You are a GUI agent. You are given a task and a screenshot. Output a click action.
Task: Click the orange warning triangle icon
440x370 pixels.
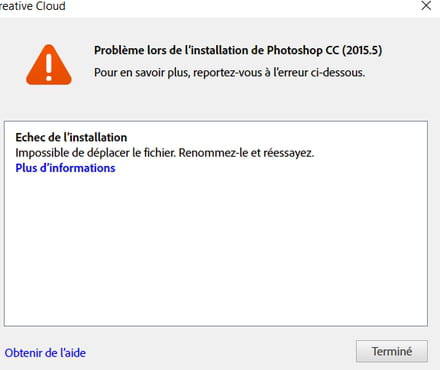click(49, 65)
